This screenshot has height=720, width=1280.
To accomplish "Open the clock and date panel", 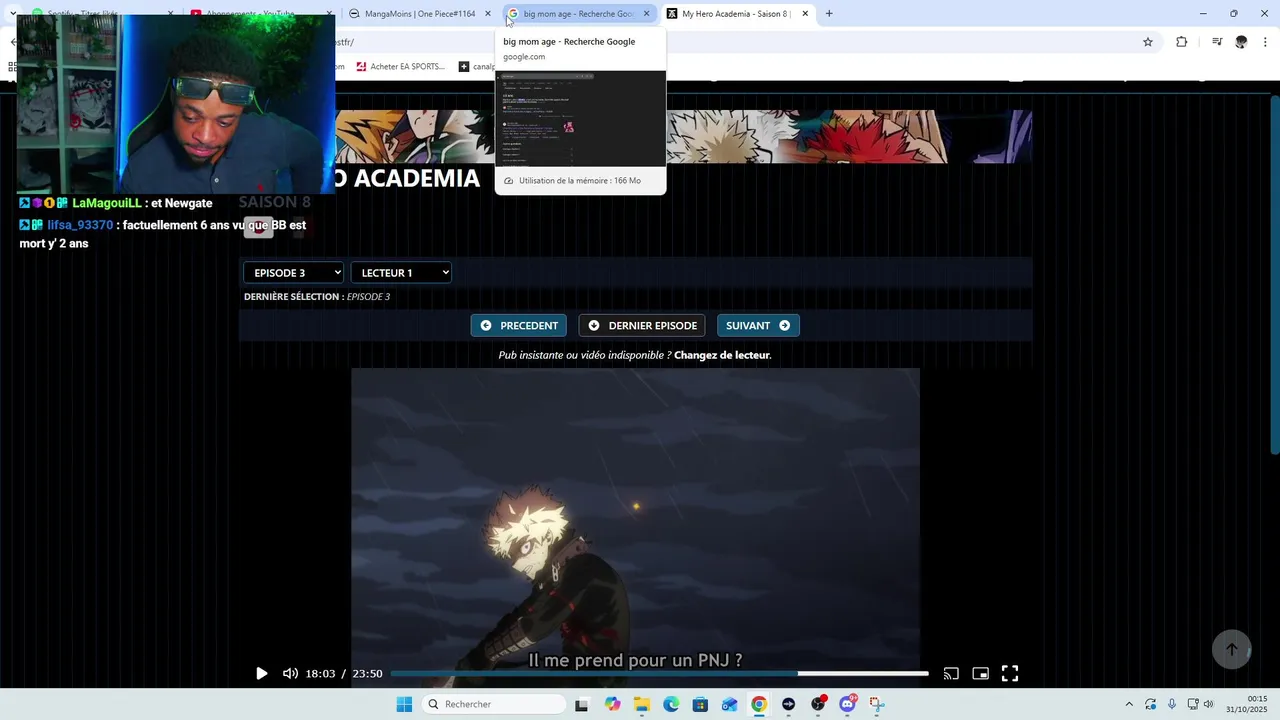I will pos(1248,705).
